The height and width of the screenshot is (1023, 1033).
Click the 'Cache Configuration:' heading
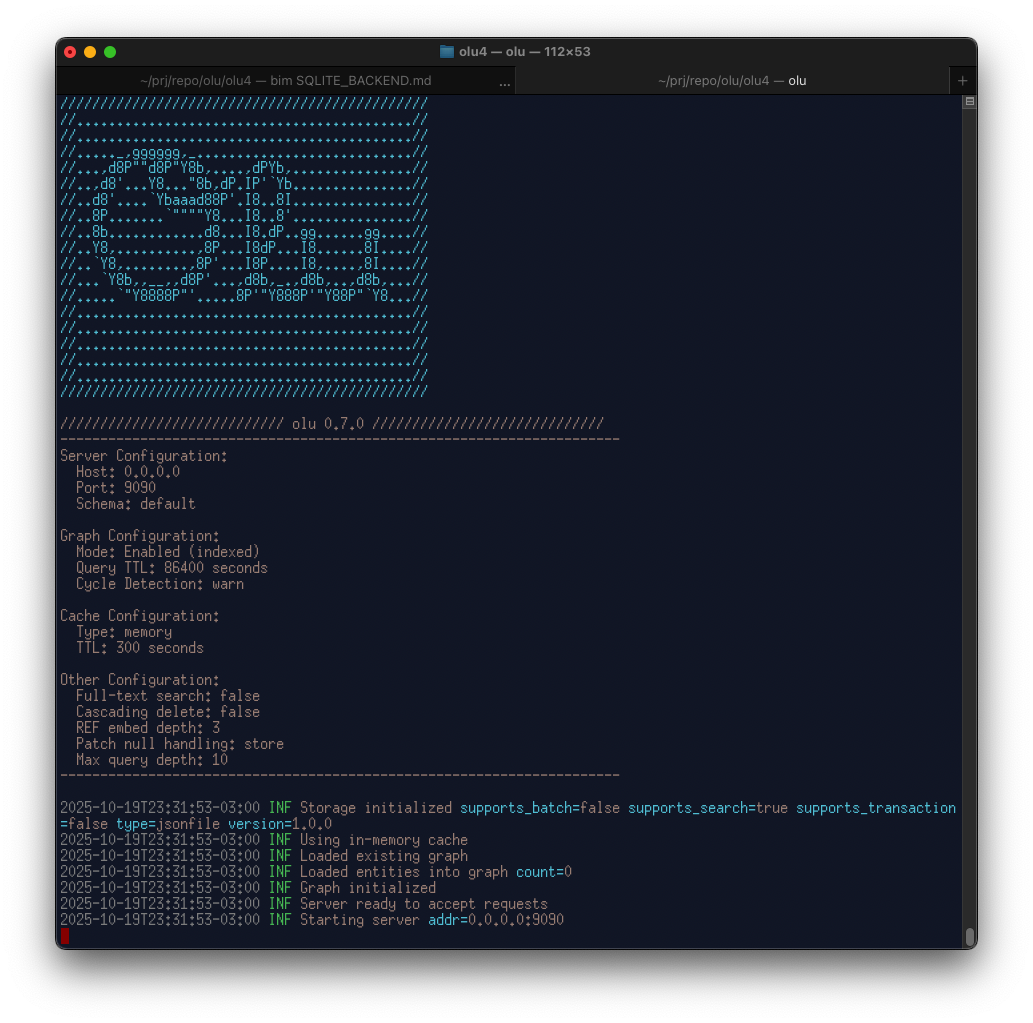click(x=140, y=616)
